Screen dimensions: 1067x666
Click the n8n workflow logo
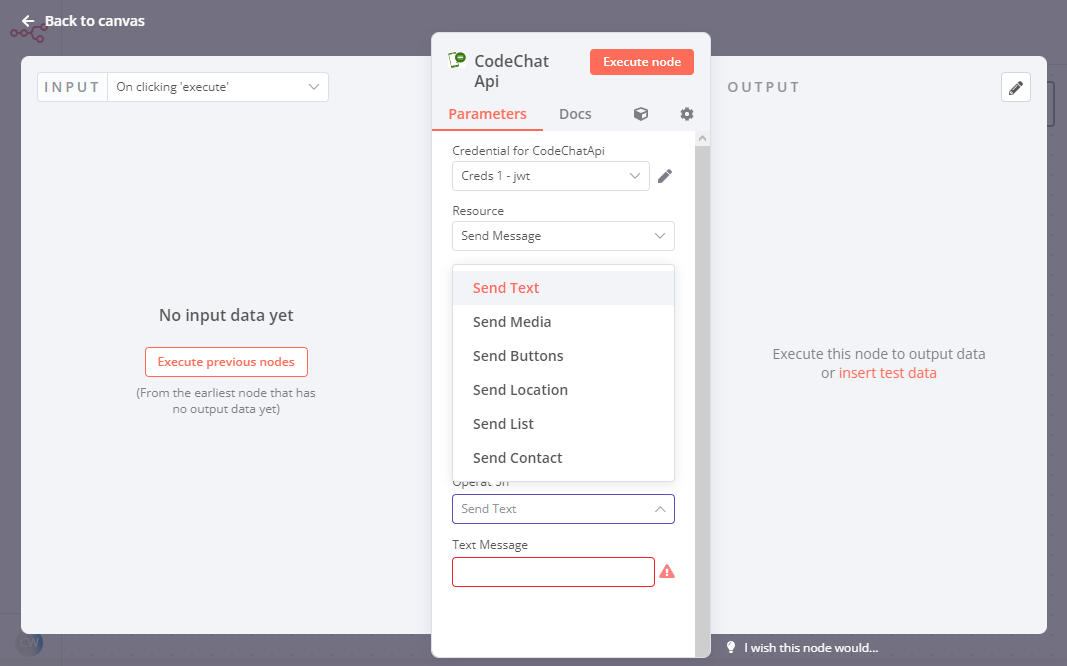29,33
